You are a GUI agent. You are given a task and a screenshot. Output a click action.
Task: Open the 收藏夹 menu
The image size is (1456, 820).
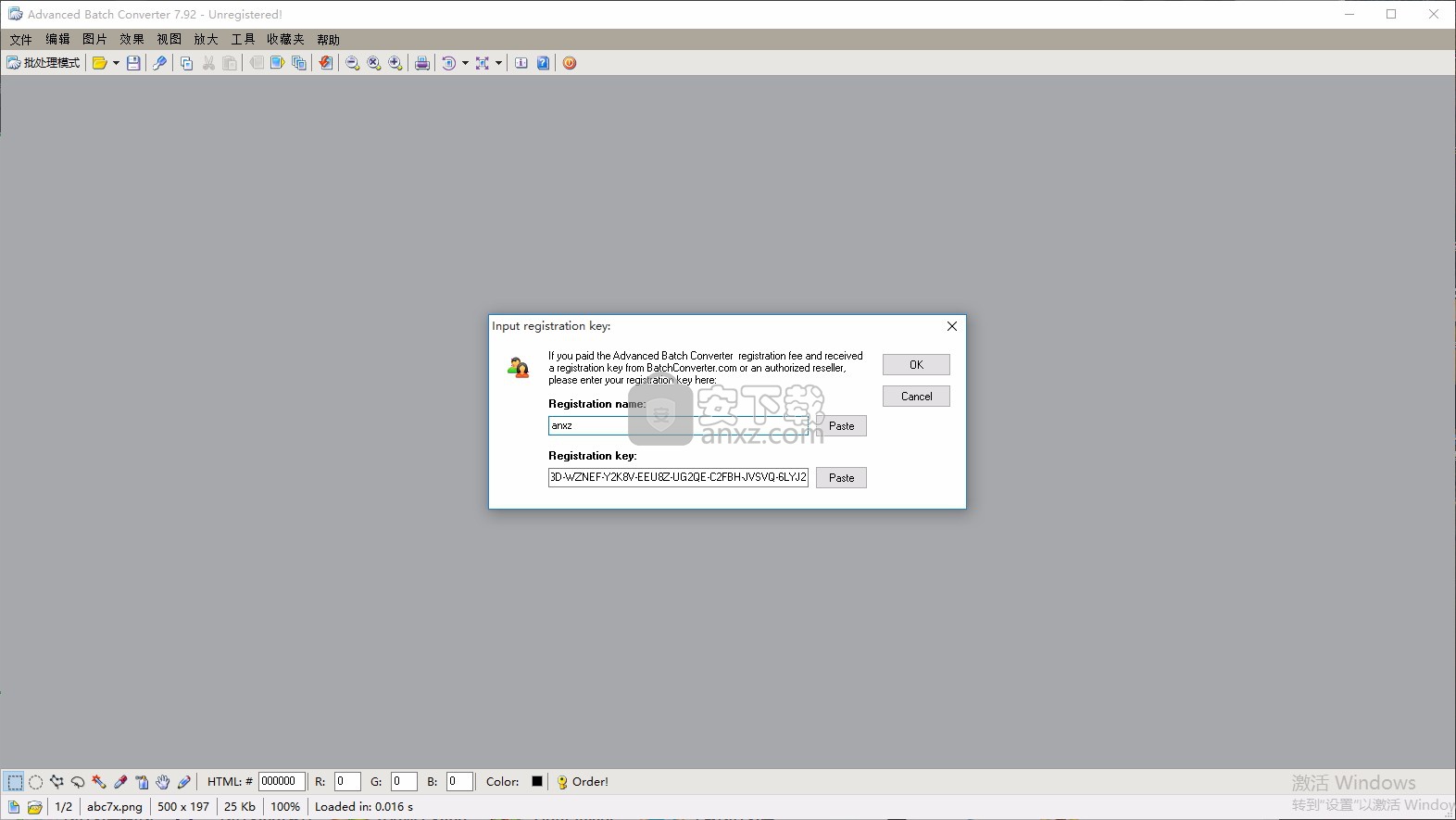(x=285, y=39)
